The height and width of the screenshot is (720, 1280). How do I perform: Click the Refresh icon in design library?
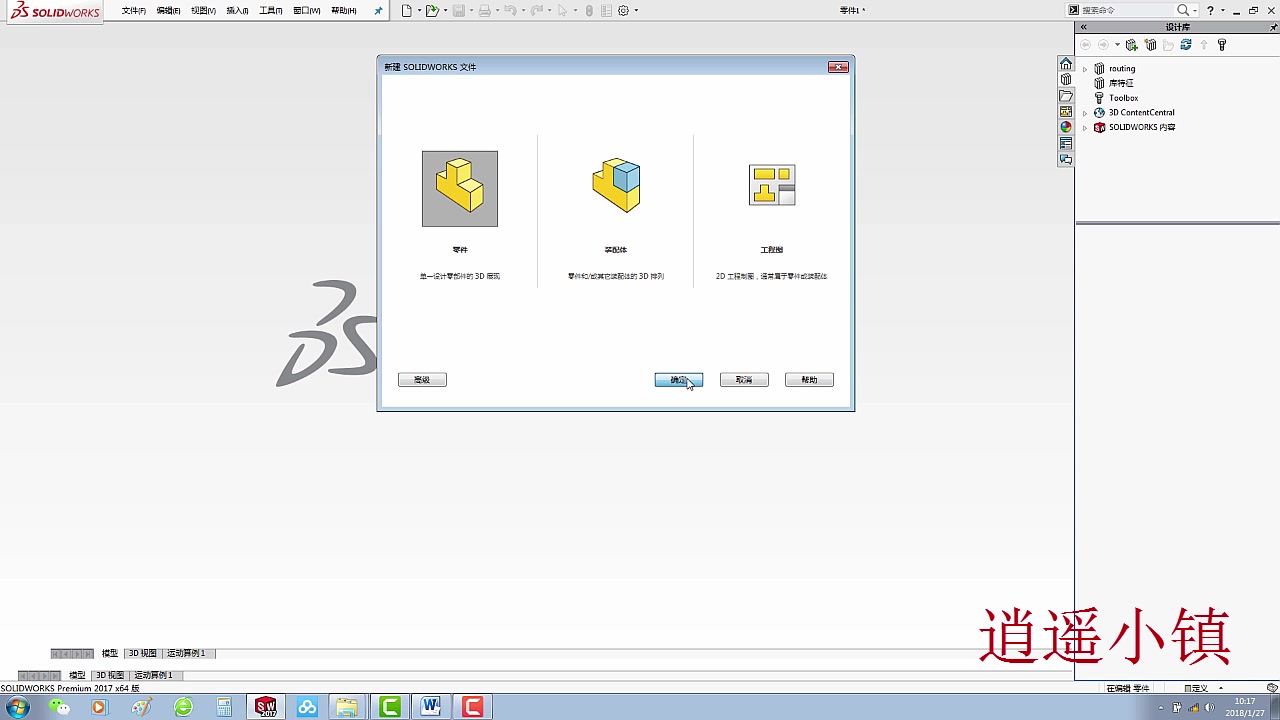1186,45
